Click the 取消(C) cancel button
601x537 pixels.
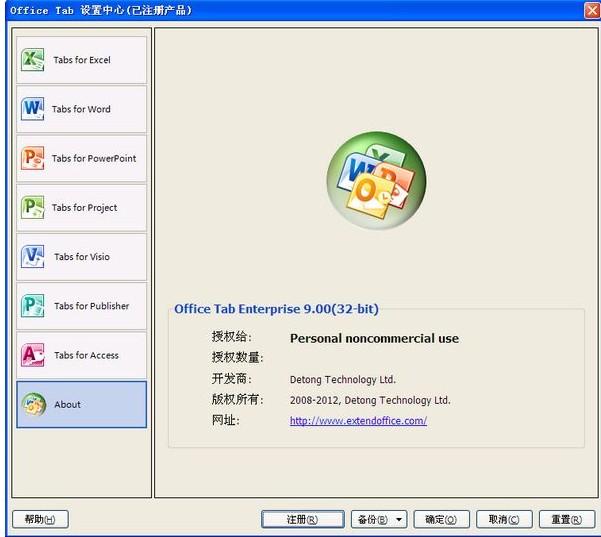click(x=504, y=519)
